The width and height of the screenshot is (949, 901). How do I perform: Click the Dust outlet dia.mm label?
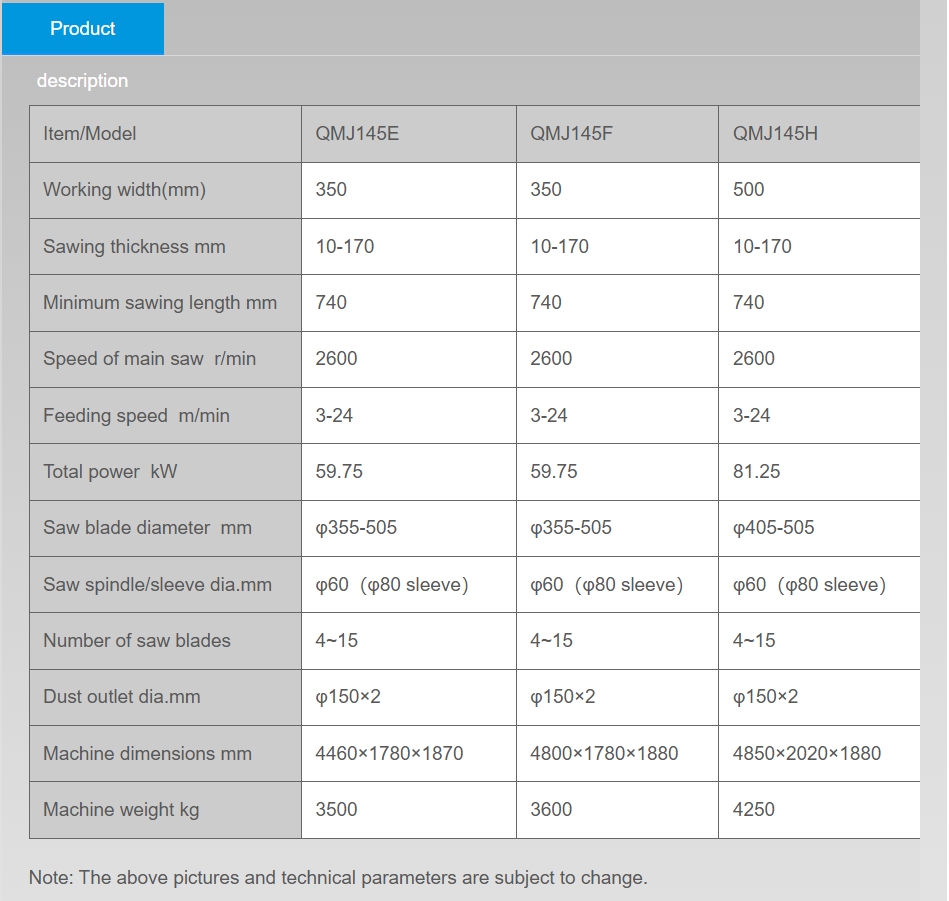tap(121, 697)
